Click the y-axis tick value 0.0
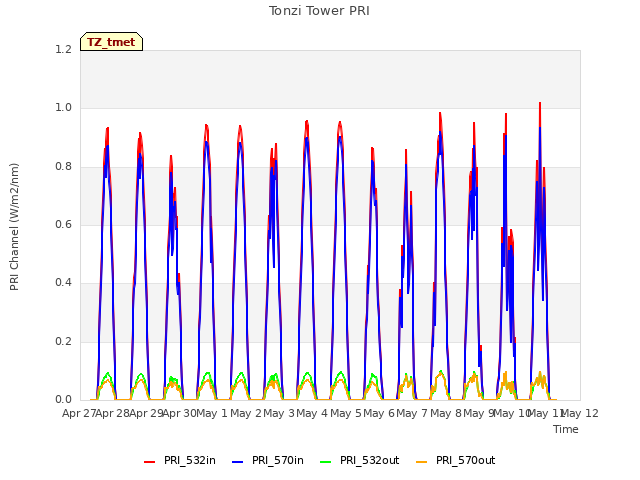640x480 pixels. pyautogui.click(x=63, y=399)
